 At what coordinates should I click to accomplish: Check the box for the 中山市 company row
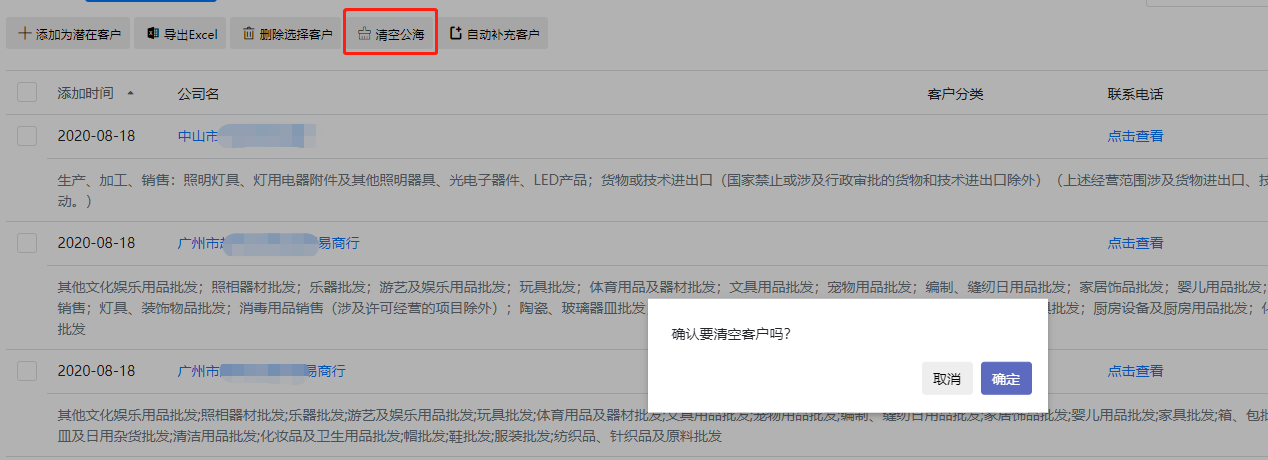pyautogui.click(x=27, y=136)
